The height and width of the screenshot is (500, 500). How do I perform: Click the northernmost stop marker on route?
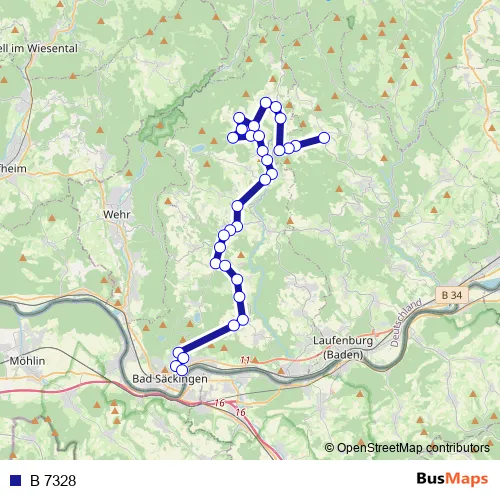coord(265,103)
